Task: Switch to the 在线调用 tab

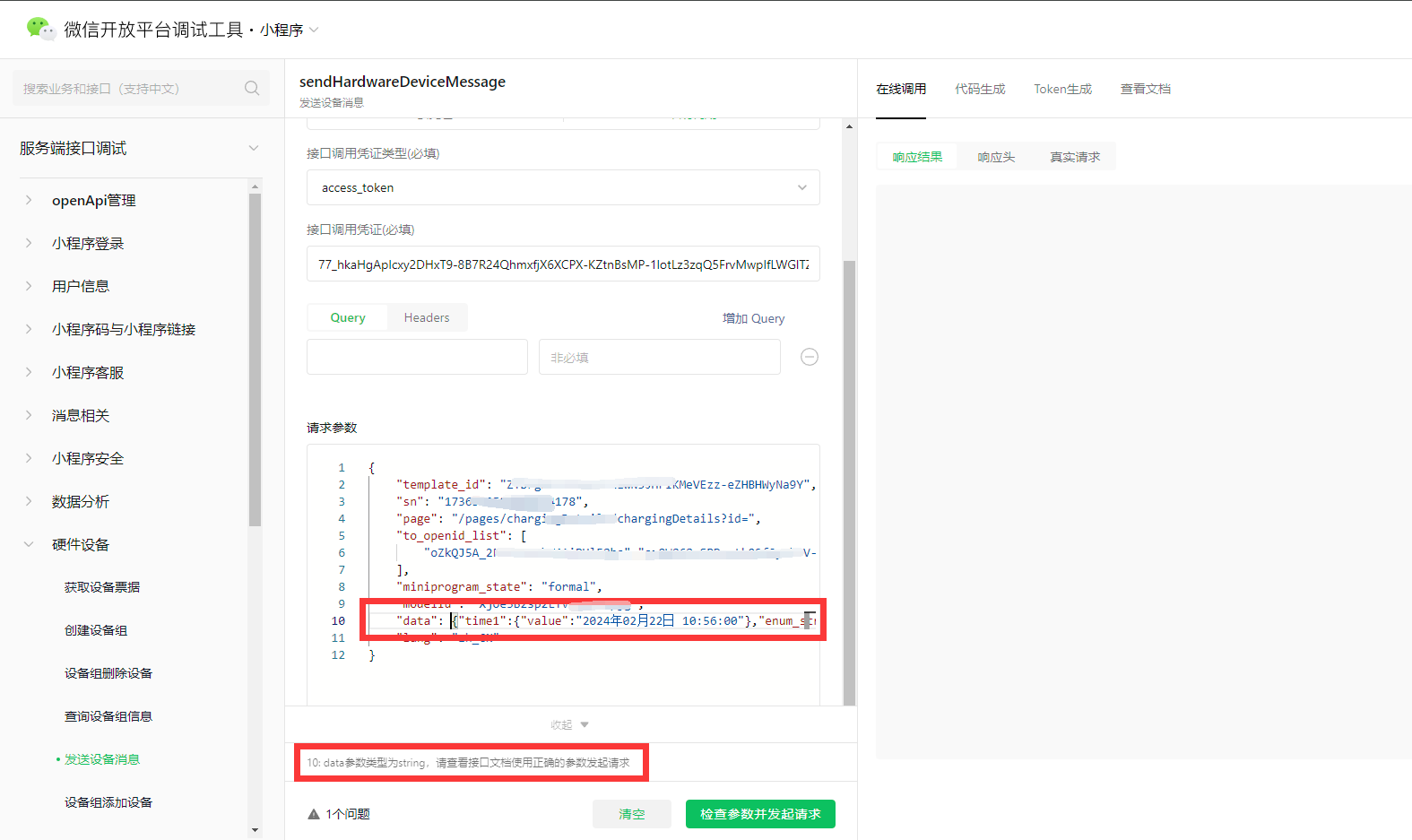Action: tap(901, 89)
